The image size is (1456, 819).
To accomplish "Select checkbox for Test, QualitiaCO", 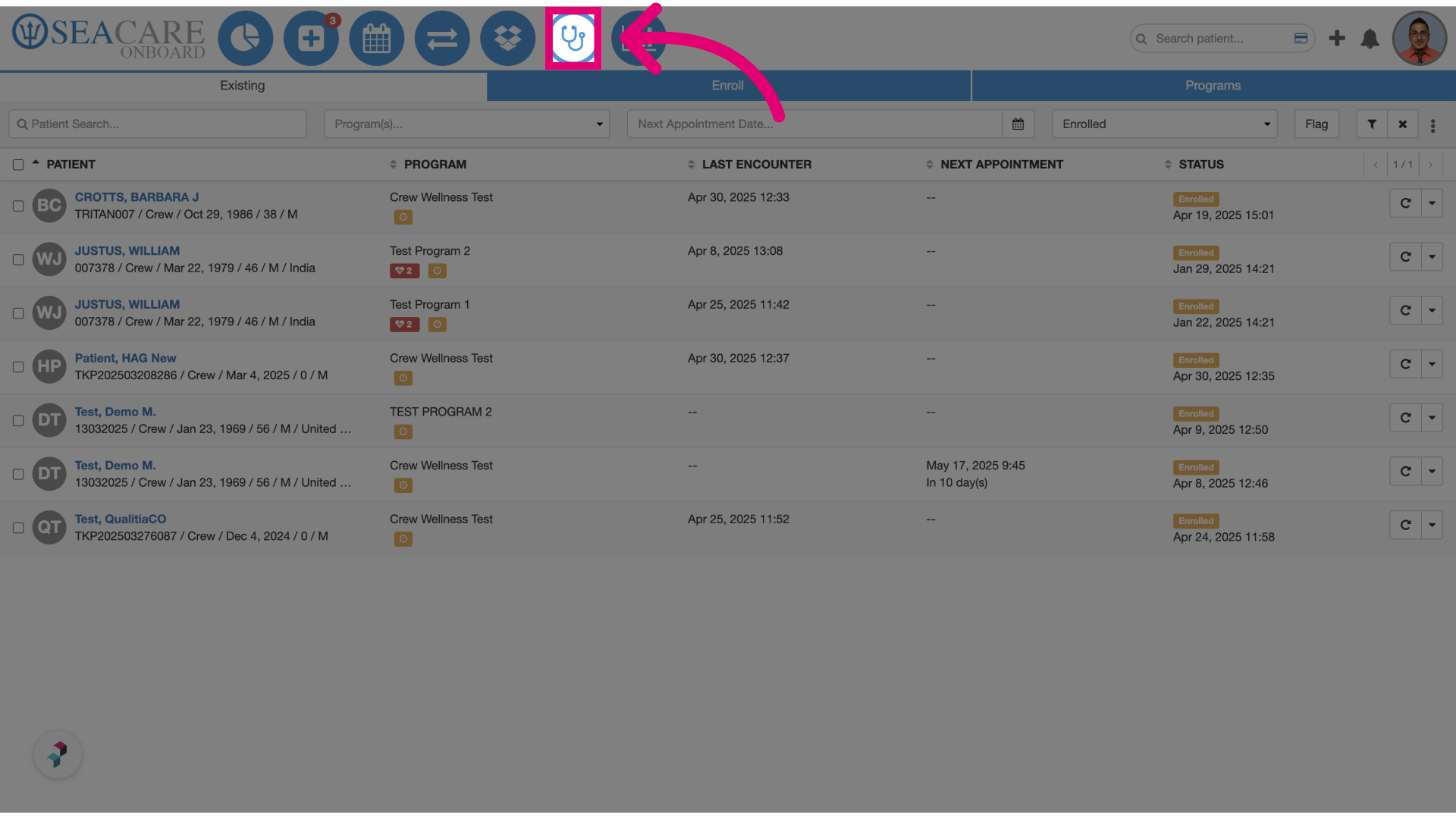I will [x=18, y=528].
